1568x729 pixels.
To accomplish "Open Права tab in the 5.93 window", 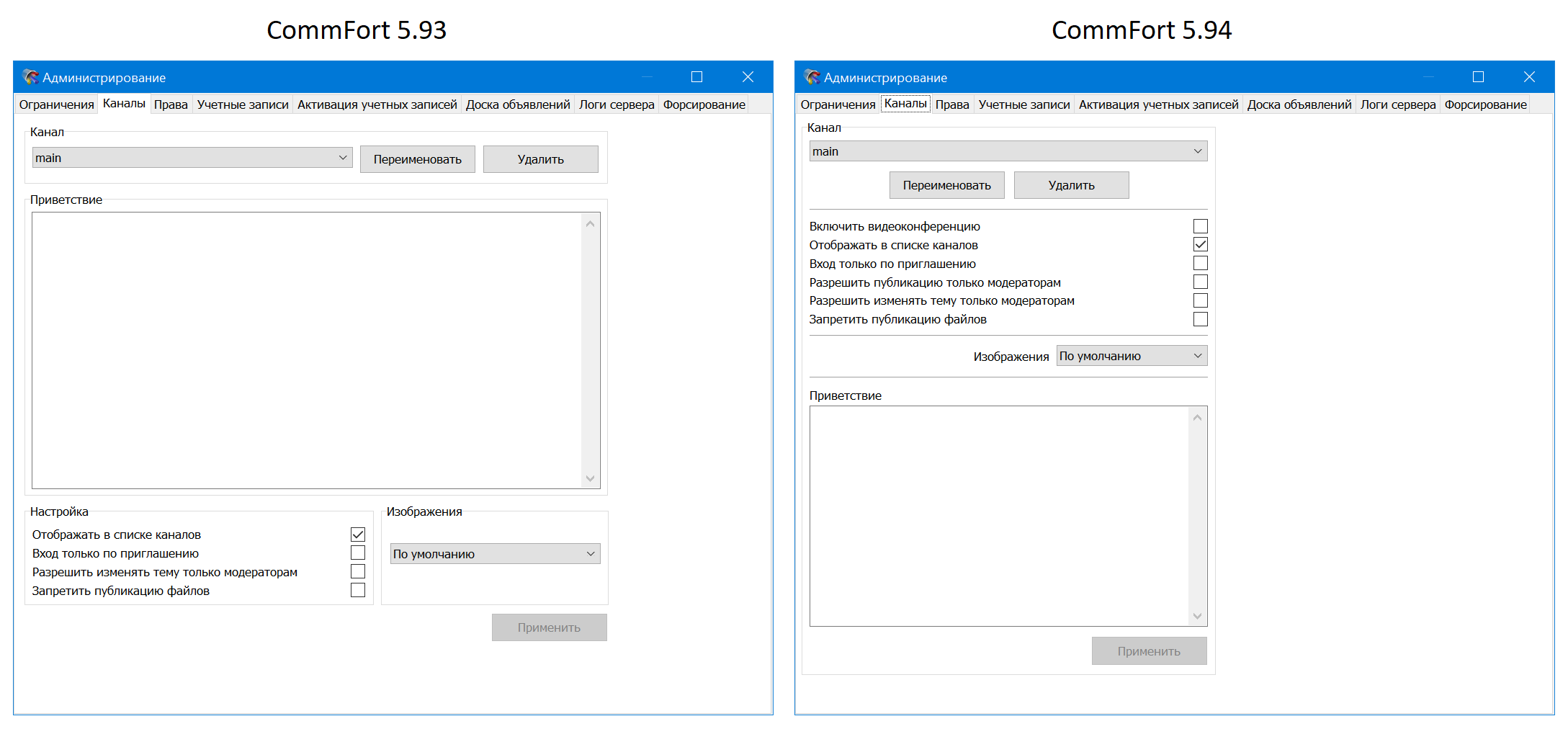I will click(171, 104).
